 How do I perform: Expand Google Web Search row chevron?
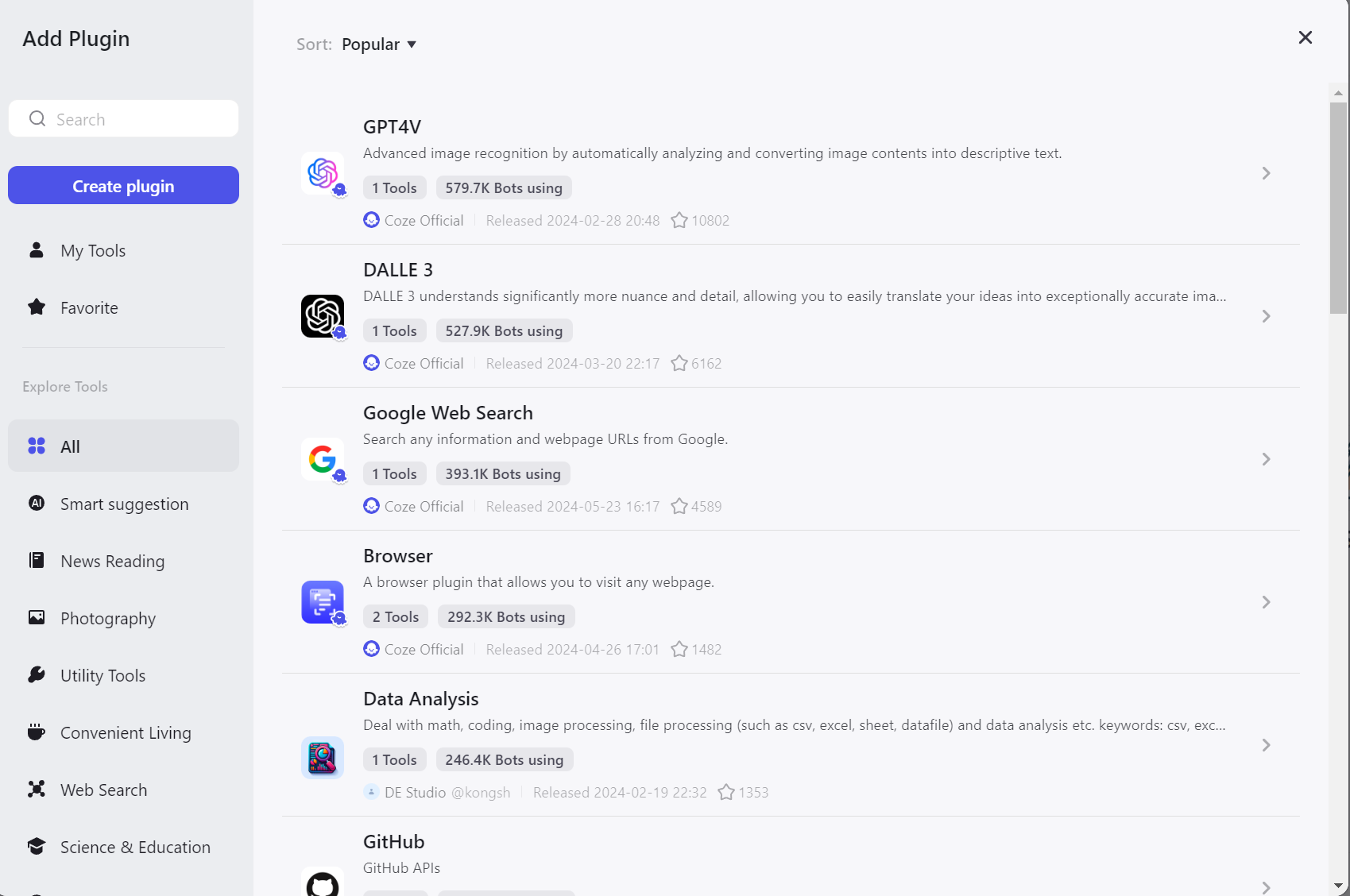tap(1266, 459)
